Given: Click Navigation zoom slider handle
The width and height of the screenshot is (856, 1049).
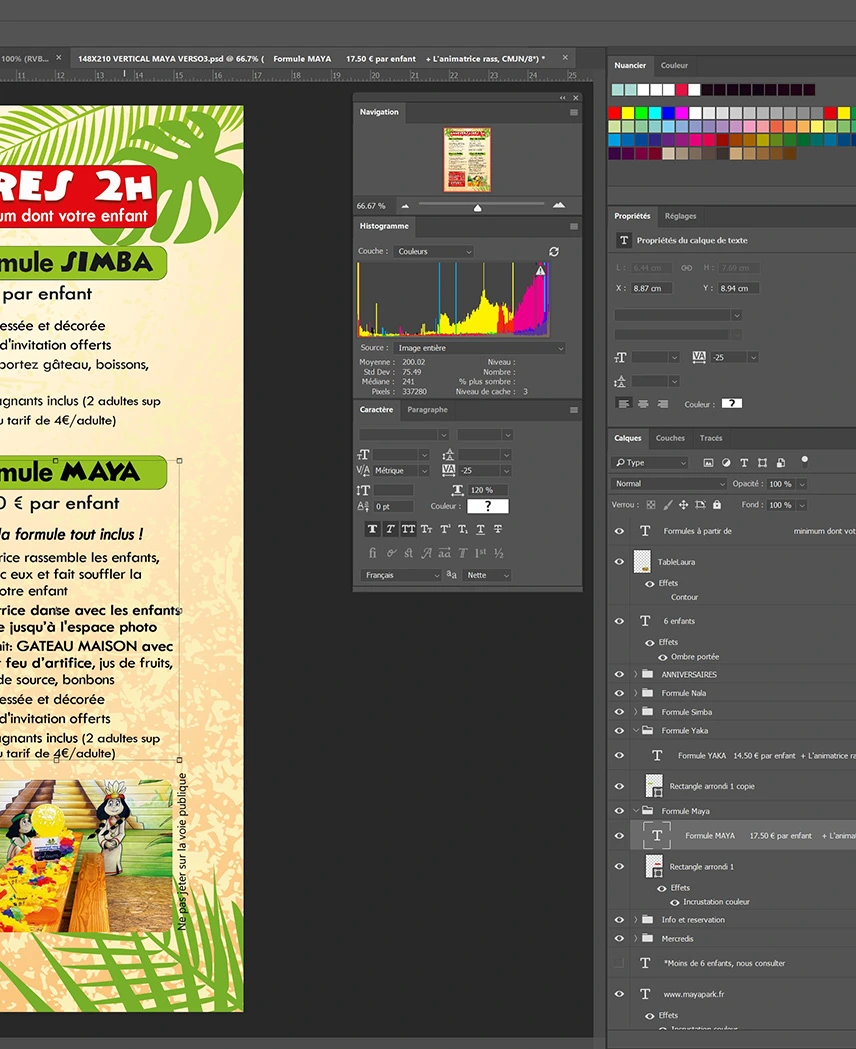Looking at the screenshot, I should coord(477,208).
